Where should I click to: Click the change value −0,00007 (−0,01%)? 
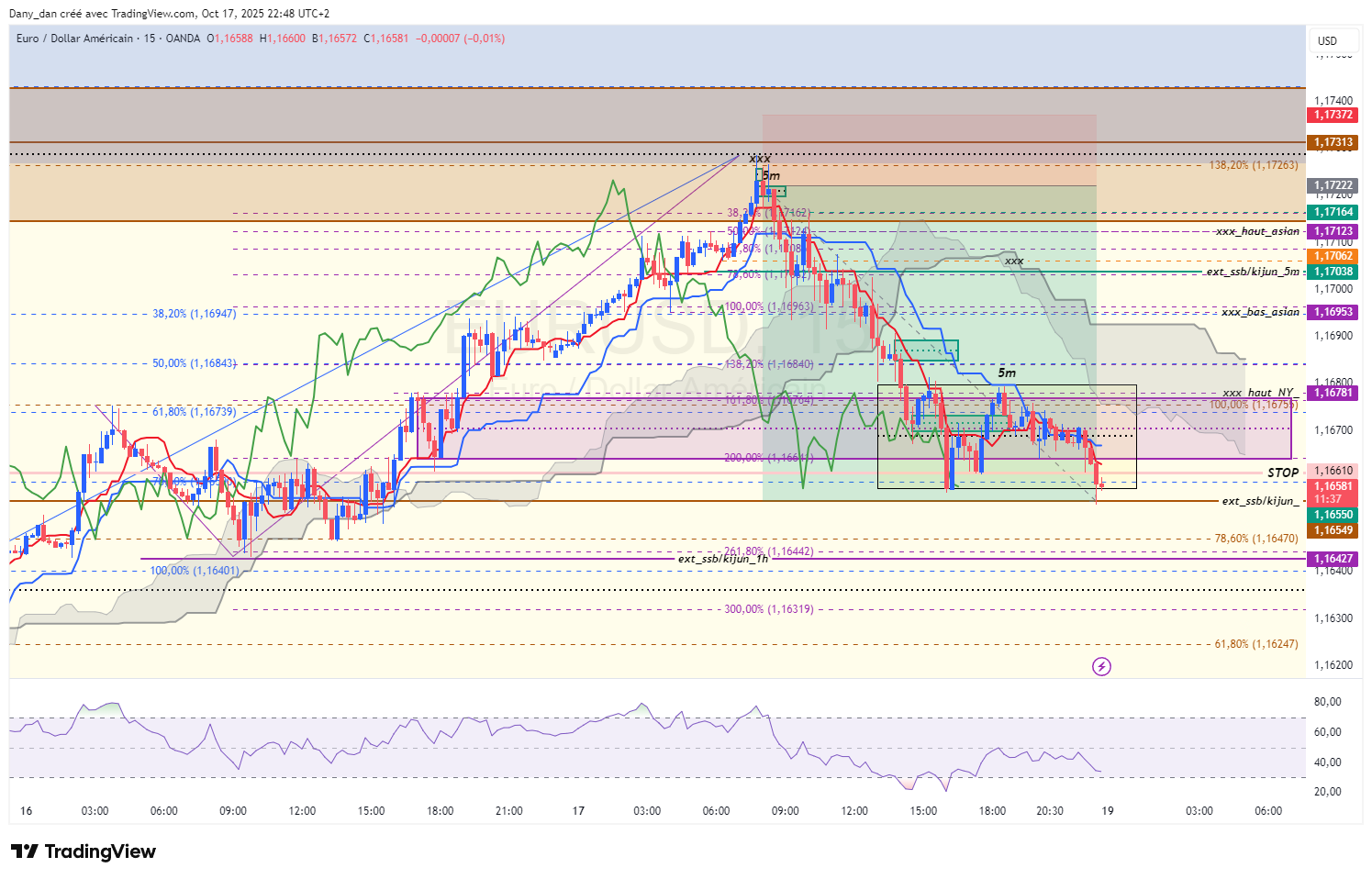click(461, 39)
